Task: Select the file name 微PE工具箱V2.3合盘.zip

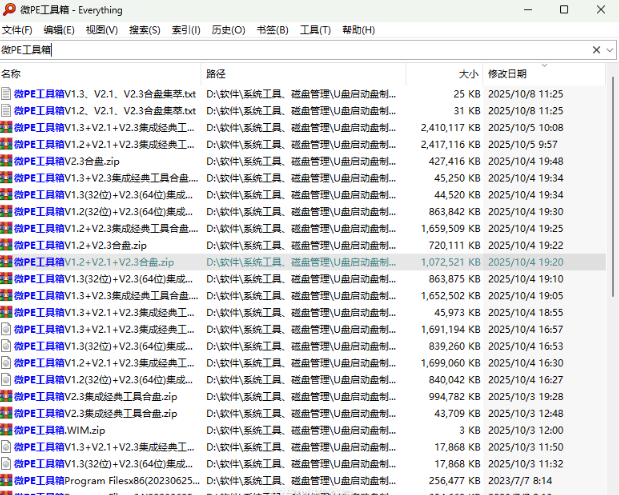Action: (x=67, y=161)
